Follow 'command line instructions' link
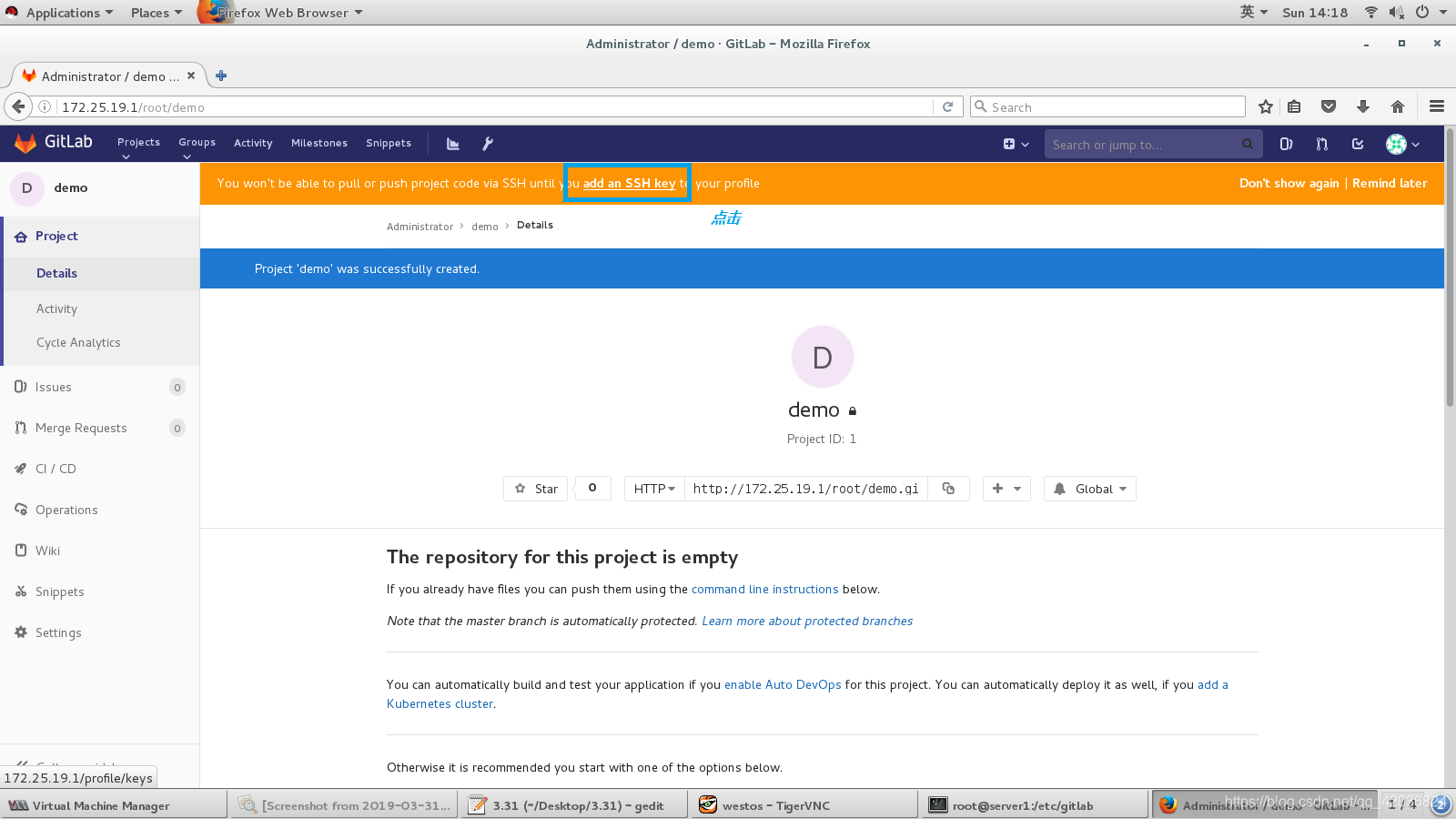This screenshot has width=1456, height=819. pyautogui.click(x=764, y=589)
